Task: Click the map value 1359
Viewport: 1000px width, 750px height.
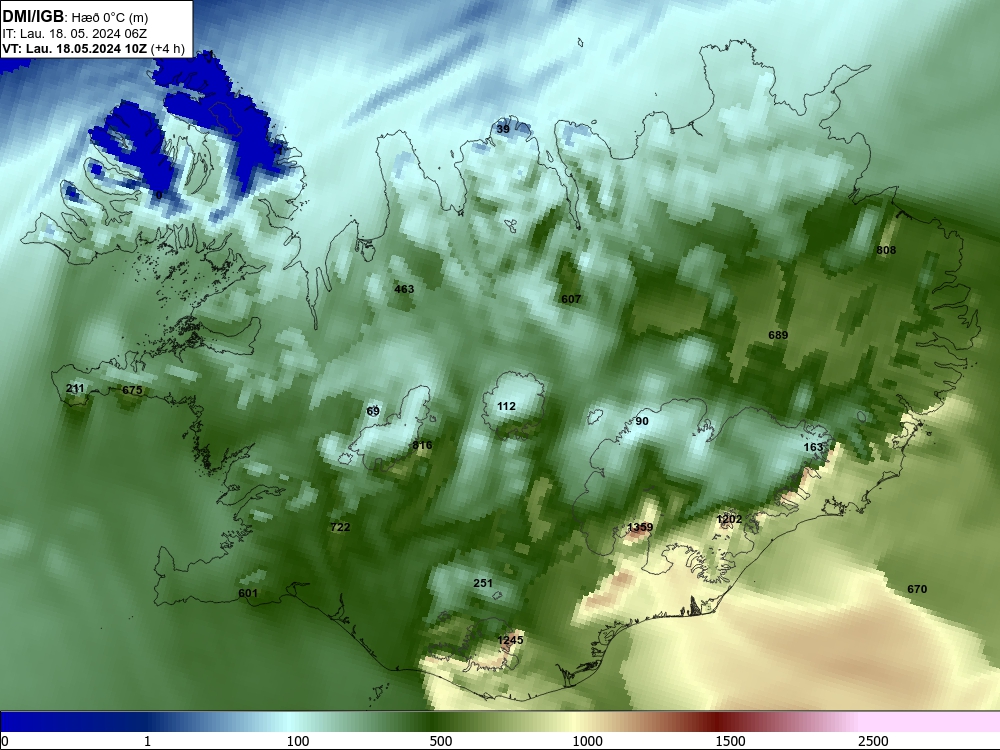Action: tap(640, 527)
